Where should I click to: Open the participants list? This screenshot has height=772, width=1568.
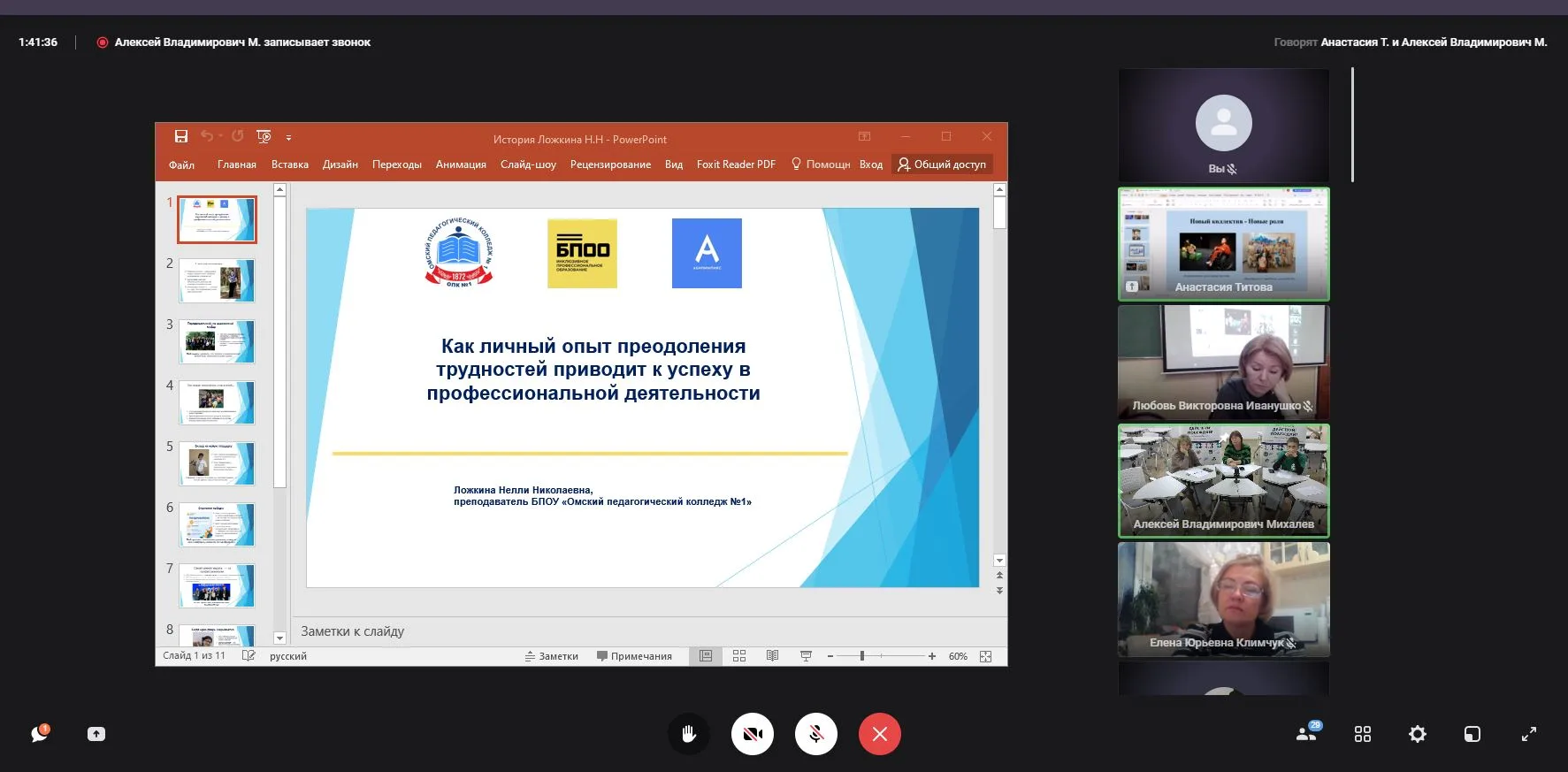click(1306, 734)
